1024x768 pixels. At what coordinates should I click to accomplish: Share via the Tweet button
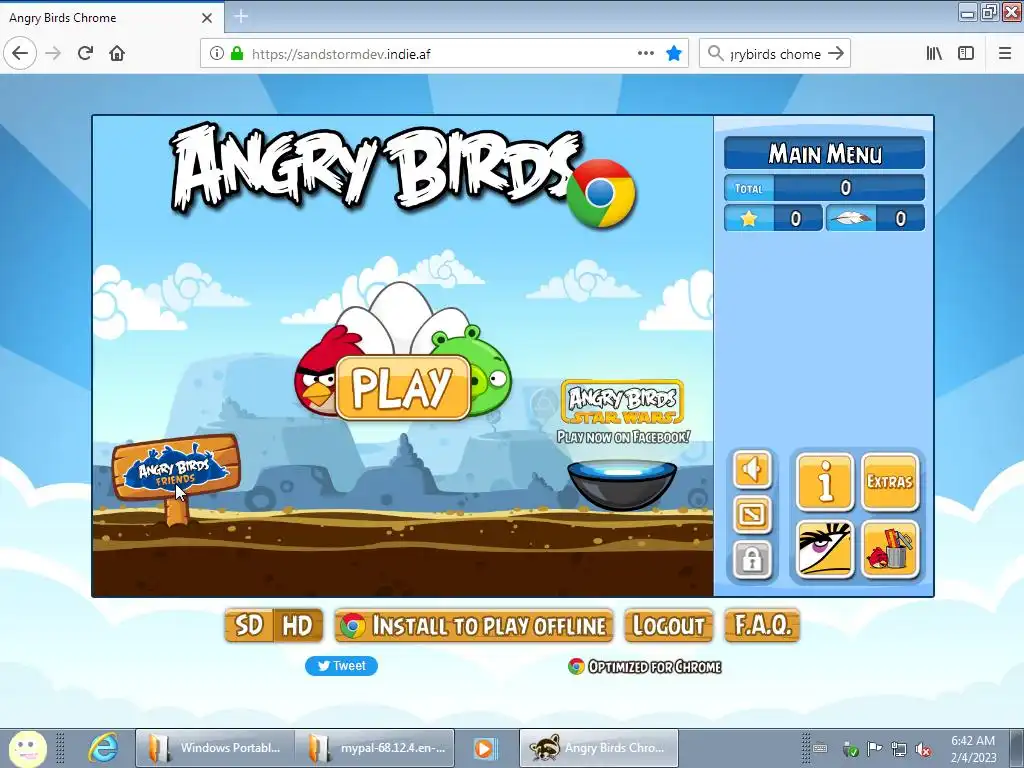pyautogui.click(x=341, y=665)
